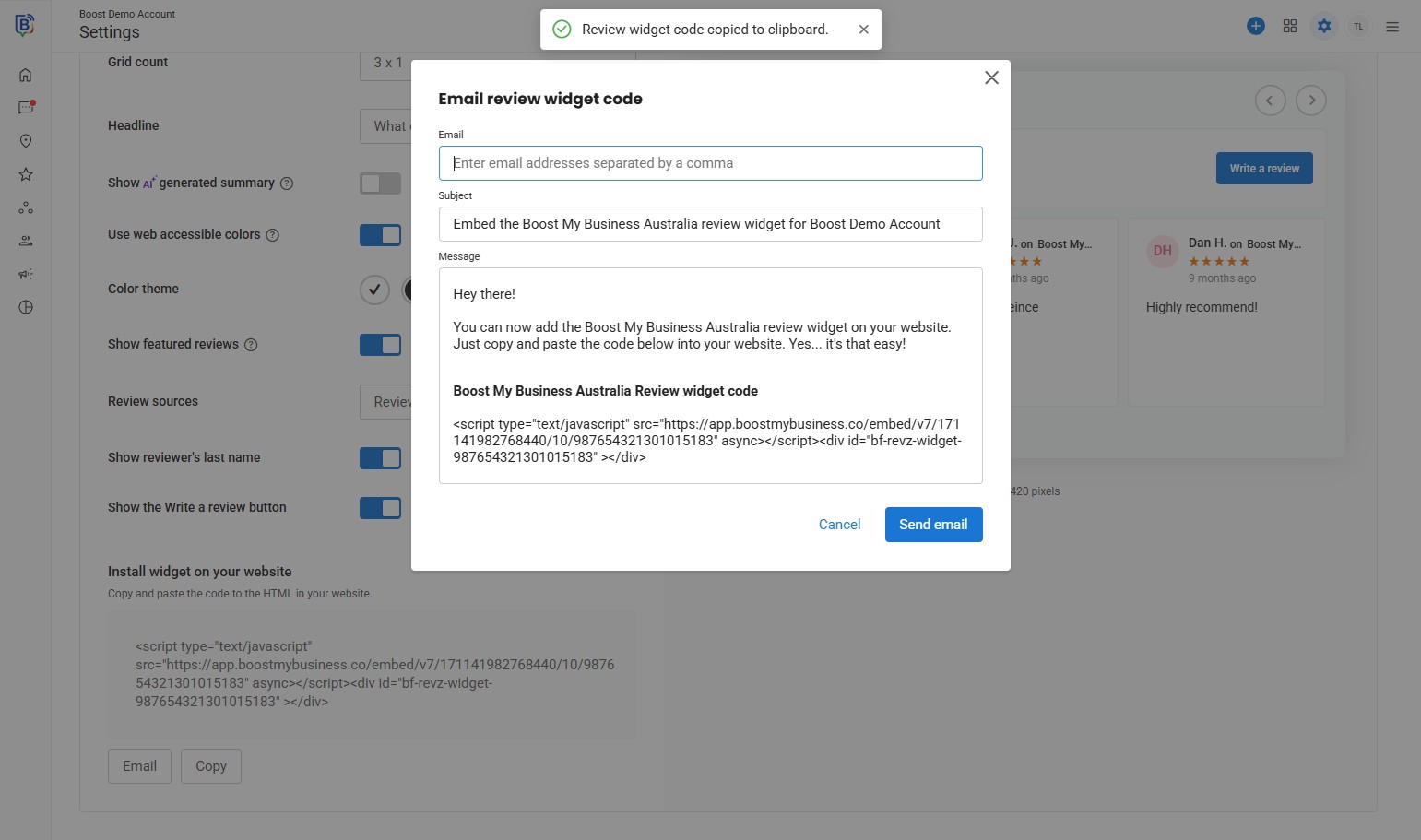Click the Send email button
Image resolution: width=1421 pixels, height=840 pixels.
pyautogui.click(x=933, y=525)
